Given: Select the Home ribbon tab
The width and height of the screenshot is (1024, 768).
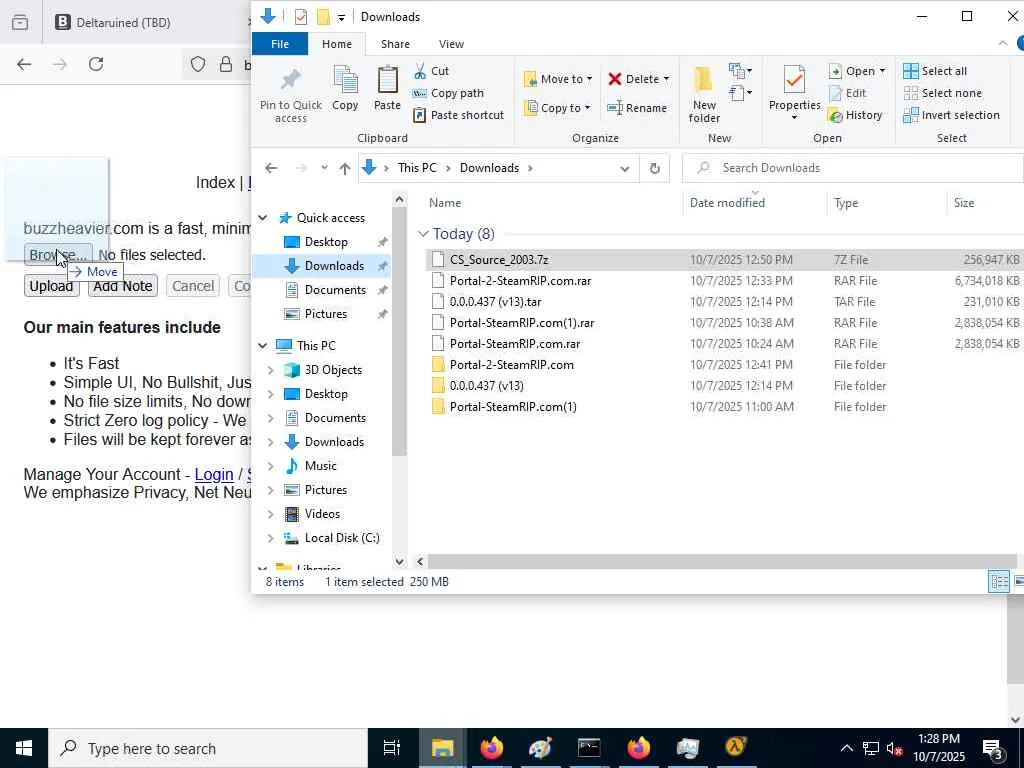Looking at the screenshot, I should point(337,44).
